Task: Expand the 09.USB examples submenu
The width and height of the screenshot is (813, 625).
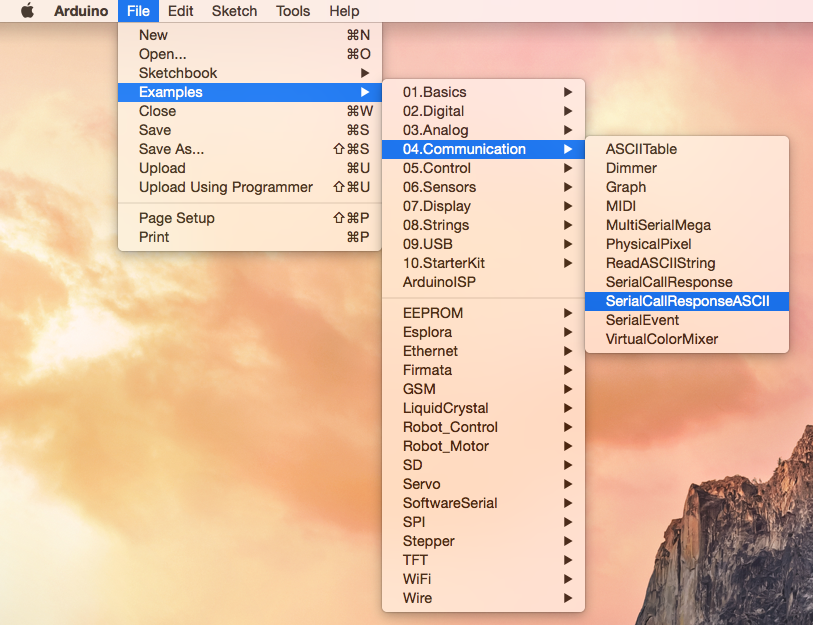Action: [x=483, y=244]
